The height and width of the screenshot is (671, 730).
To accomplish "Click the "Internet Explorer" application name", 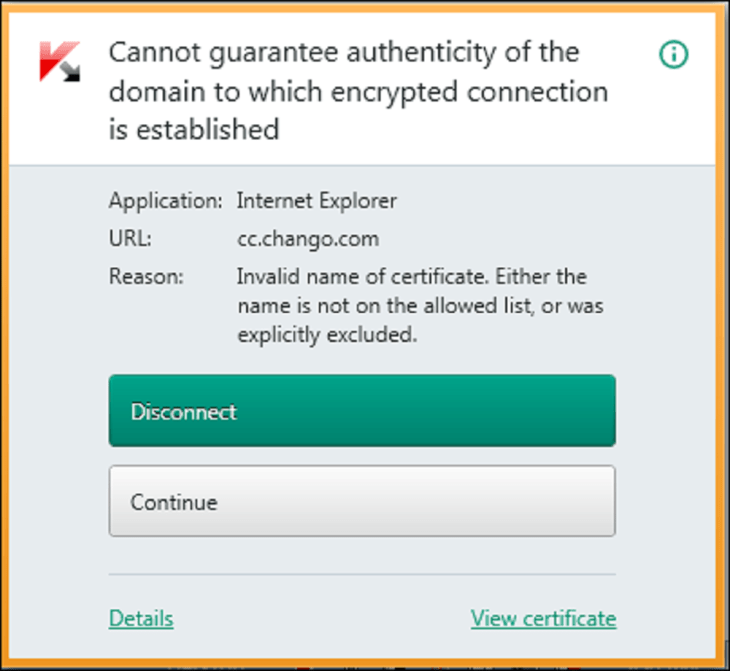I will coord(317,201).
